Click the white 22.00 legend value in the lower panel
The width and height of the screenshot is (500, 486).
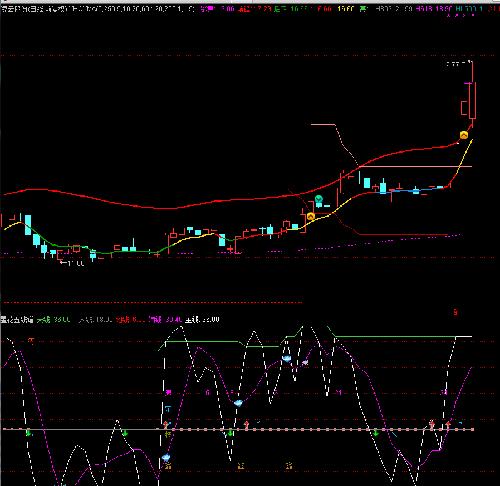tap(211, 319)
